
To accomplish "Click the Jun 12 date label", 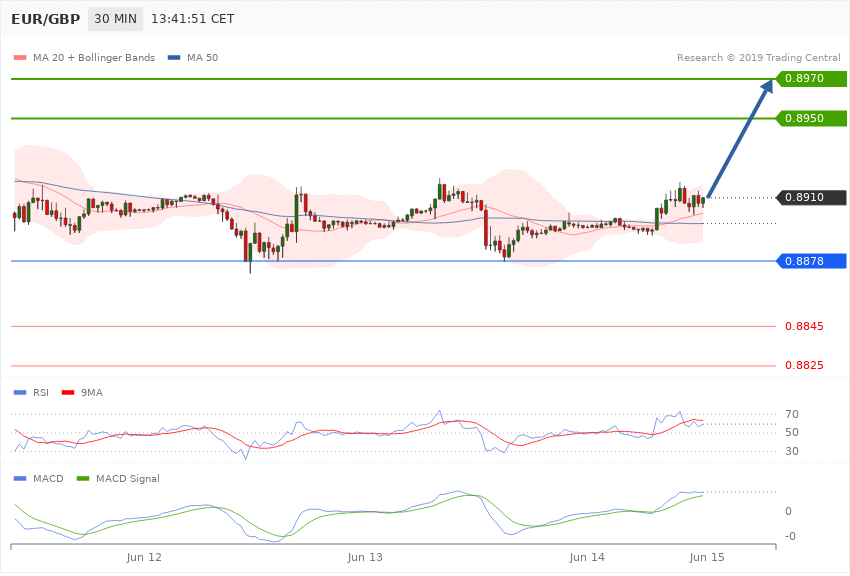I will coord(144,557).
